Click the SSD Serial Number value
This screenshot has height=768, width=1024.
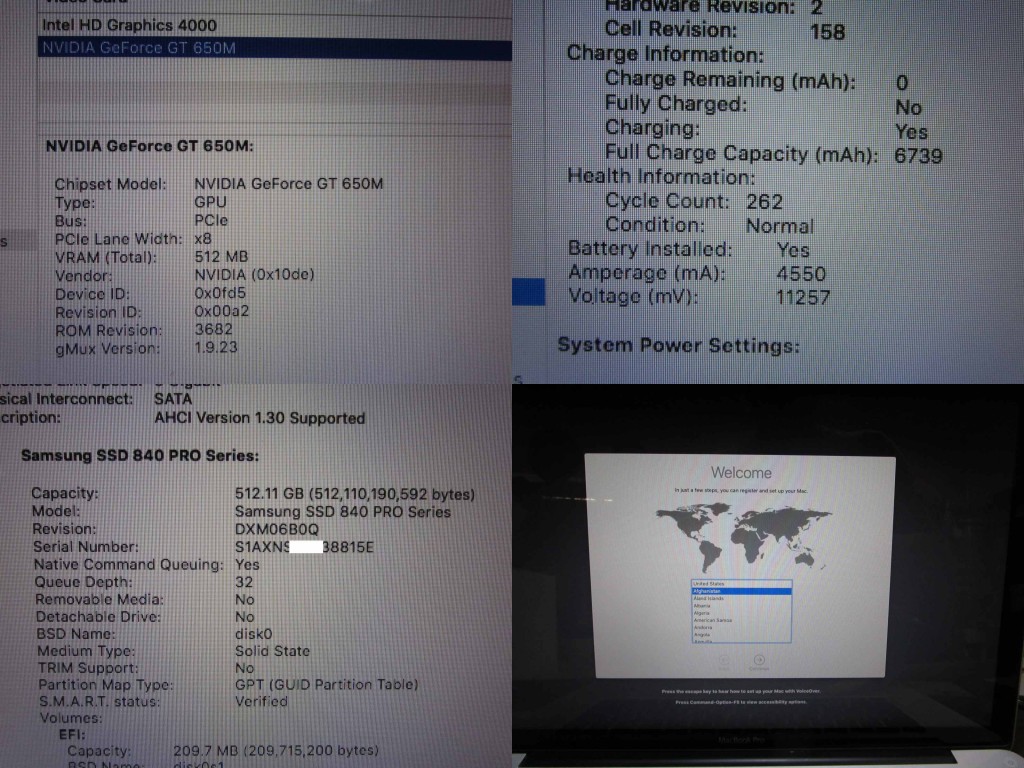pyautogui.click(x=304, y=547)
